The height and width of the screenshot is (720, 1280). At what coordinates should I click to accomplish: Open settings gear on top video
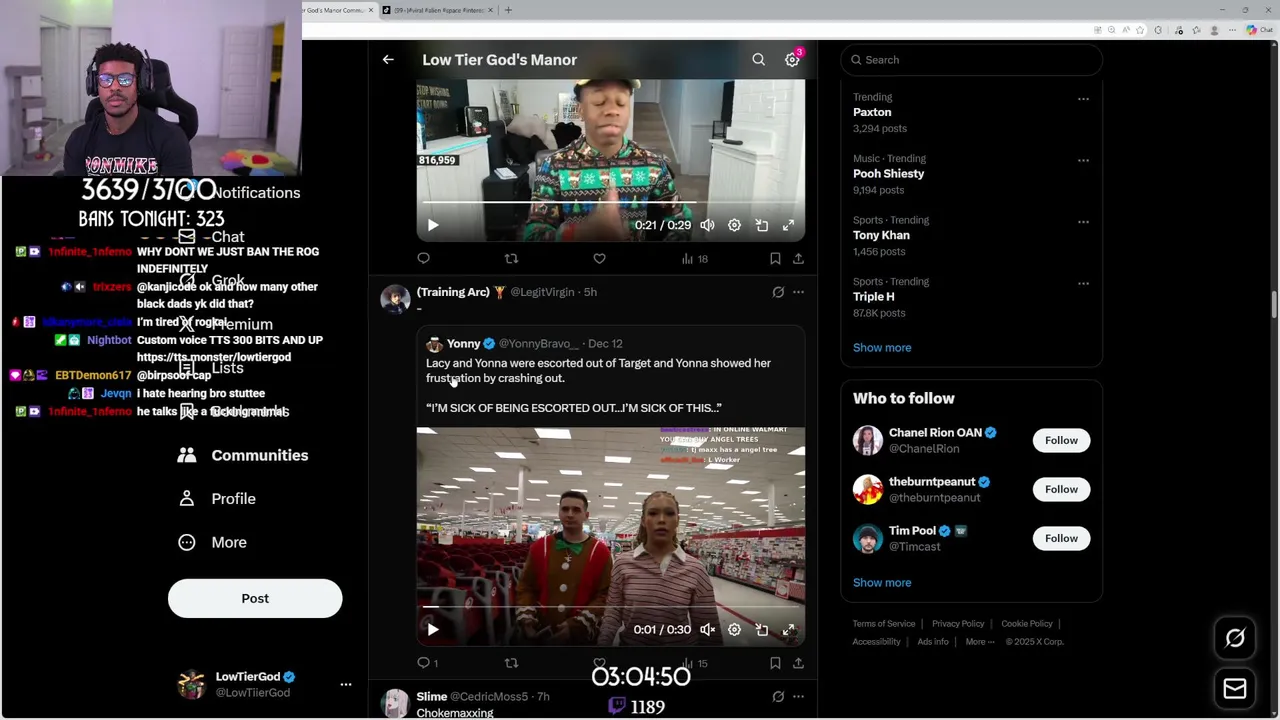tap(734, 226)
